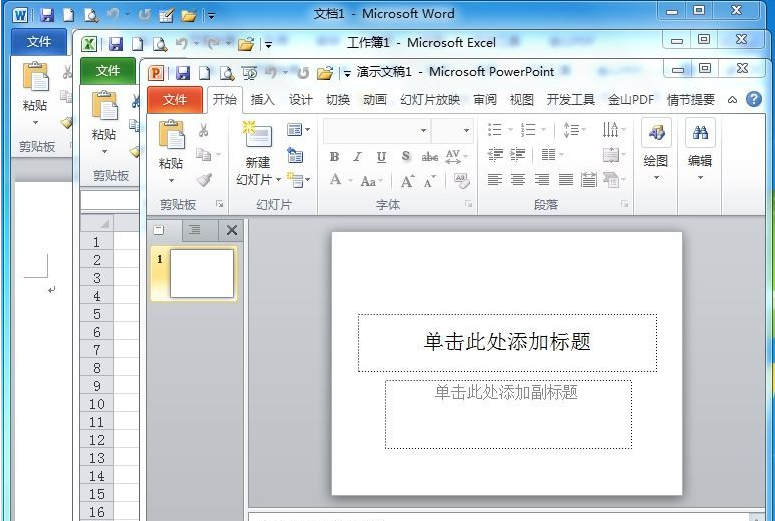Close the slides thumbnail pane
This screenshot has height=521, width=775.
click(x=231, y=230)
